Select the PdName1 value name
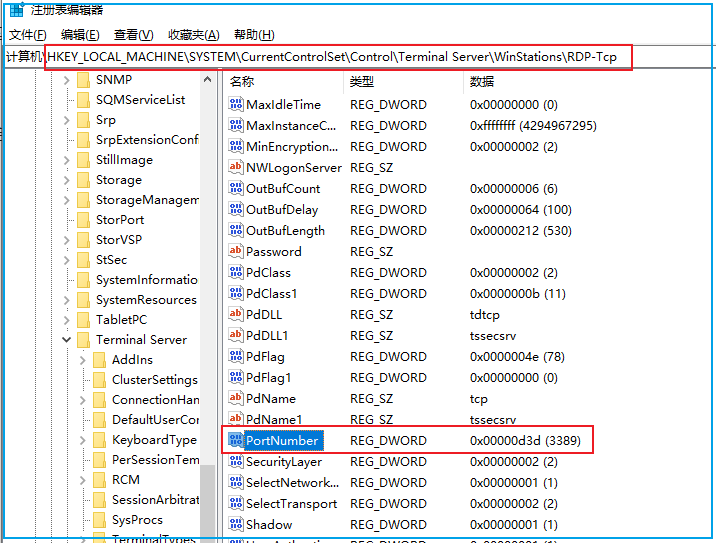Viewport: 716px width, 543px height. coord(274,420)
